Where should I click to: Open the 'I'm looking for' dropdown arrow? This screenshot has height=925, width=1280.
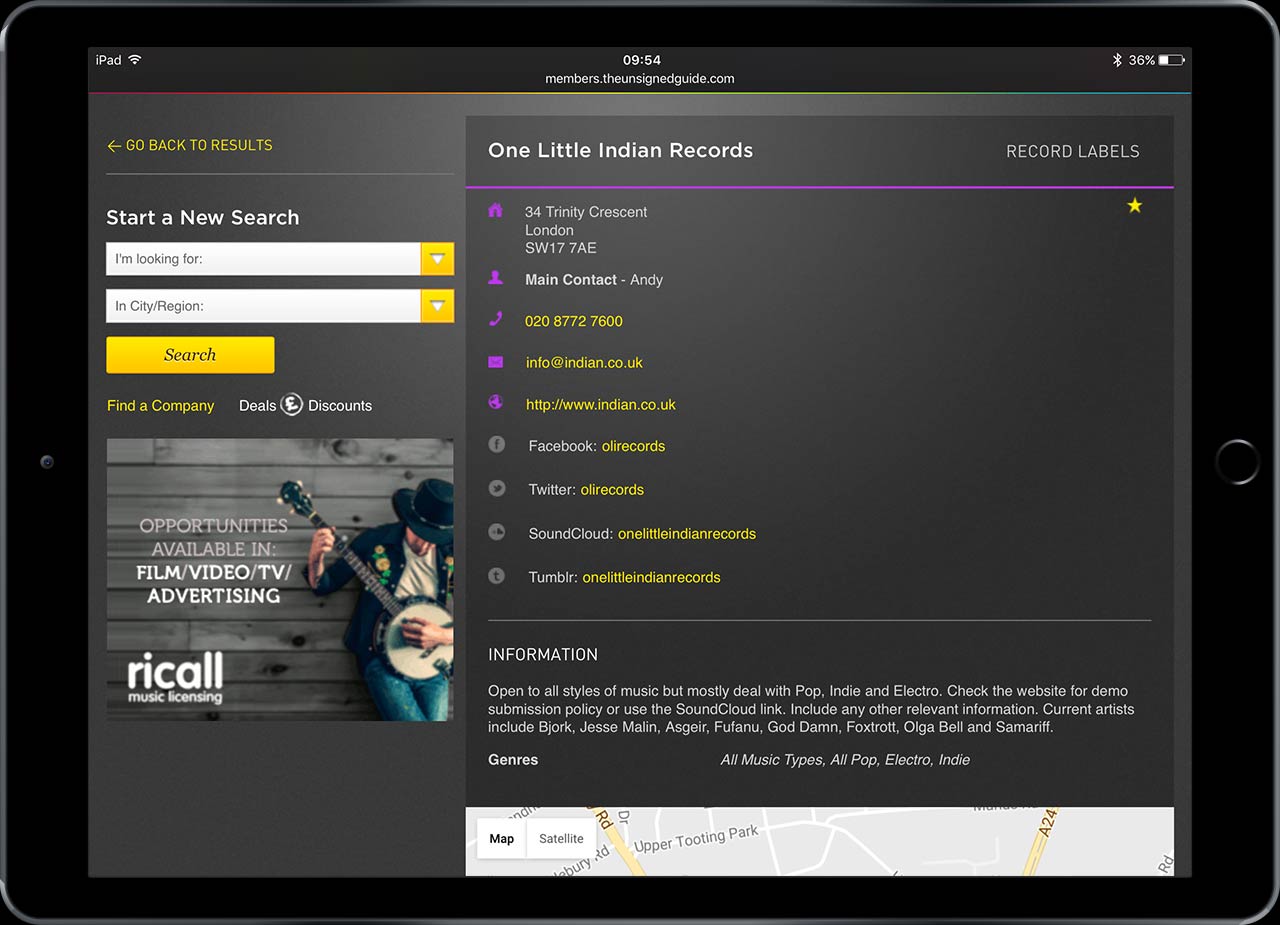pos(437,259)
